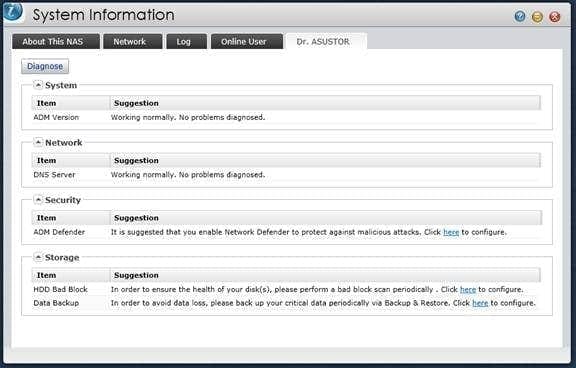Image resolution: width=576 pixels, height=368 pixels.
Task: Click the System section title
Action: coord(61,85)
